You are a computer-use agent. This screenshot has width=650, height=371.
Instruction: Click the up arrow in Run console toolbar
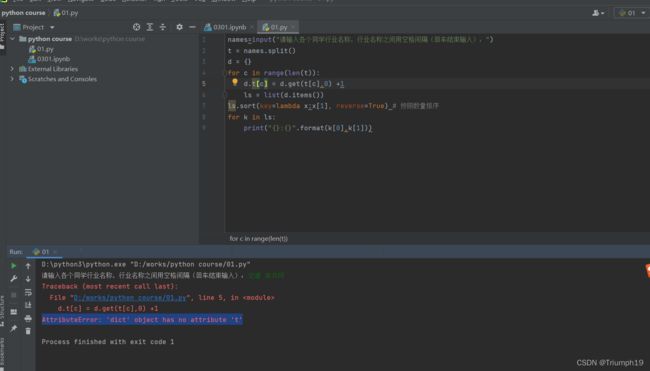28,266
